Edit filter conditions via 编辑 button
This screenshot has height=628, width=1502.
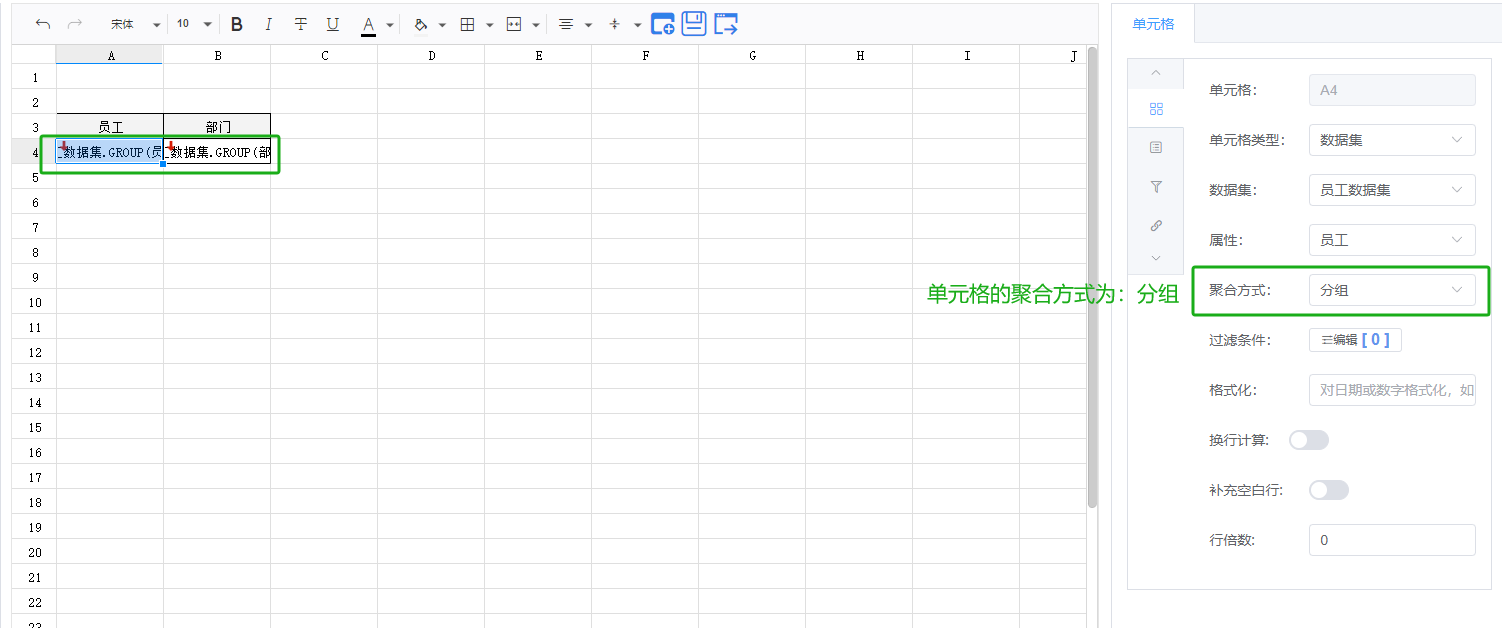click(1356, 340)
